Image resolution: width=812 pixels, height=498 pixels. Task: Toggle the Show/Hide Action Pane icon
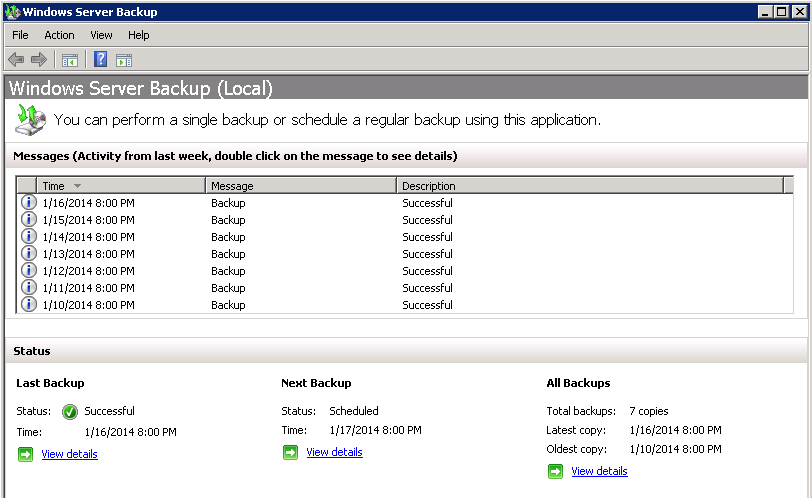[x=124, y=60]
